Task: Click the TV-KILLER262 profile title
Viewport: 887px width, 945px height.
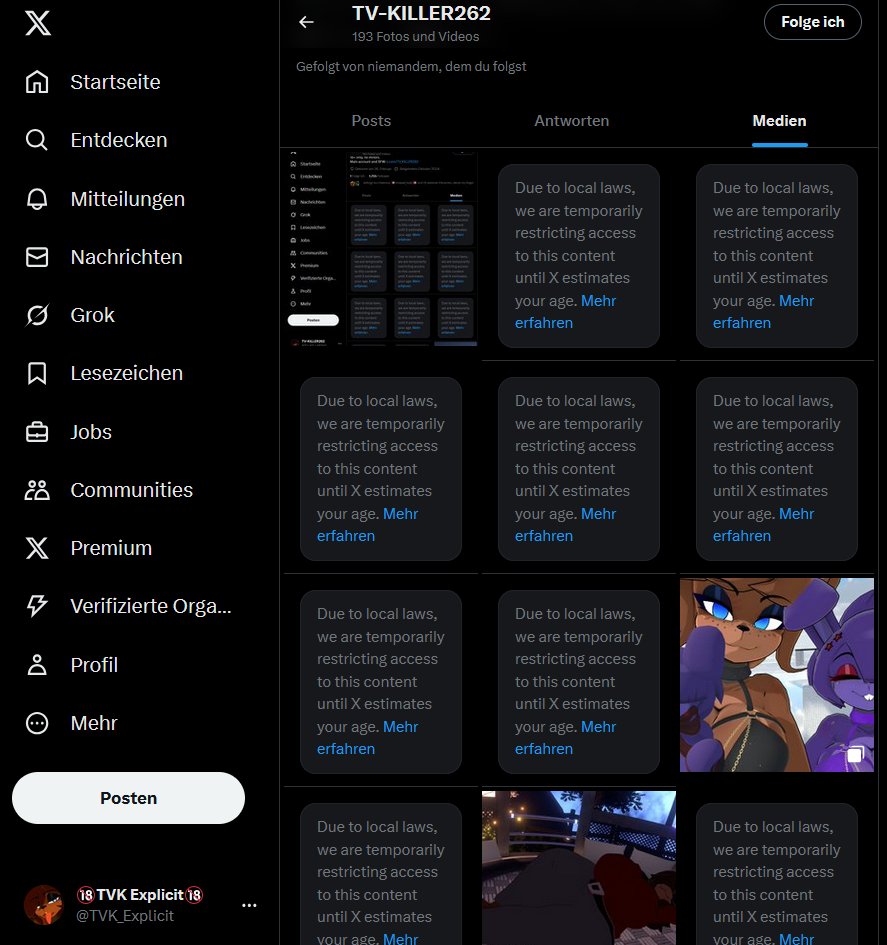Action: click(x=421, y=13)
